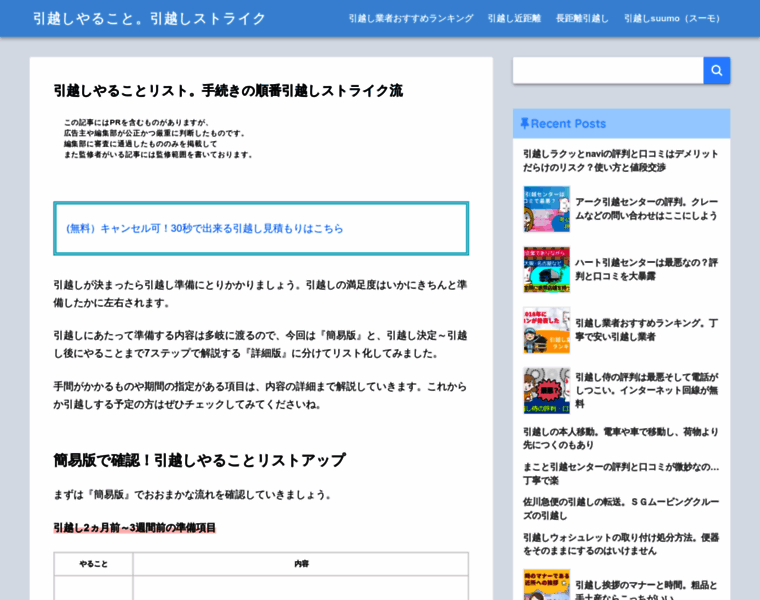The height and width of the screenshot is (600, 760).
Task: Click the pin icon beside Recent Posts
Action: tap(524, 124)
